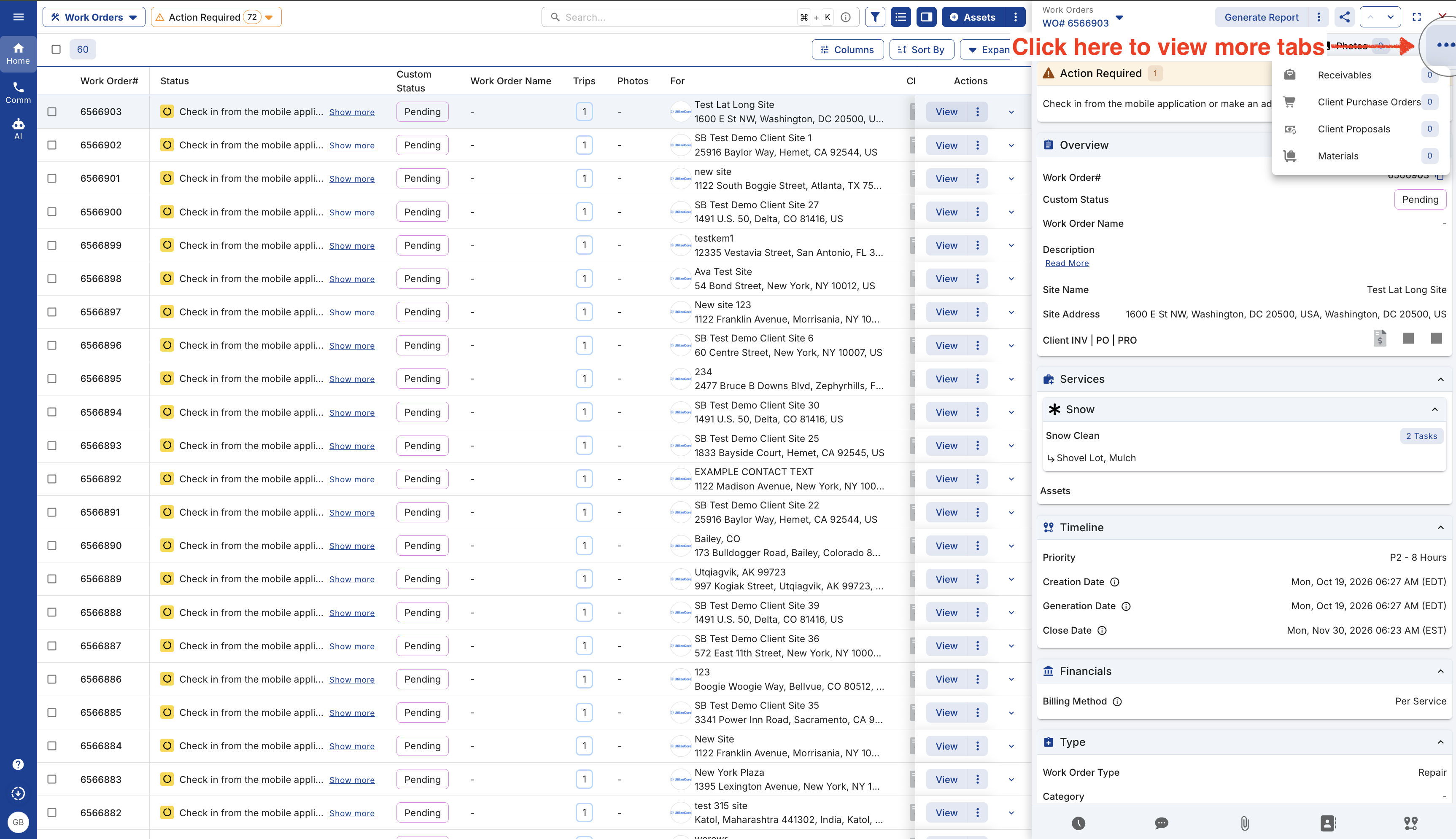Open the Work Orders dropdown
The image size is (1456, 839).
tap(93, 17)
